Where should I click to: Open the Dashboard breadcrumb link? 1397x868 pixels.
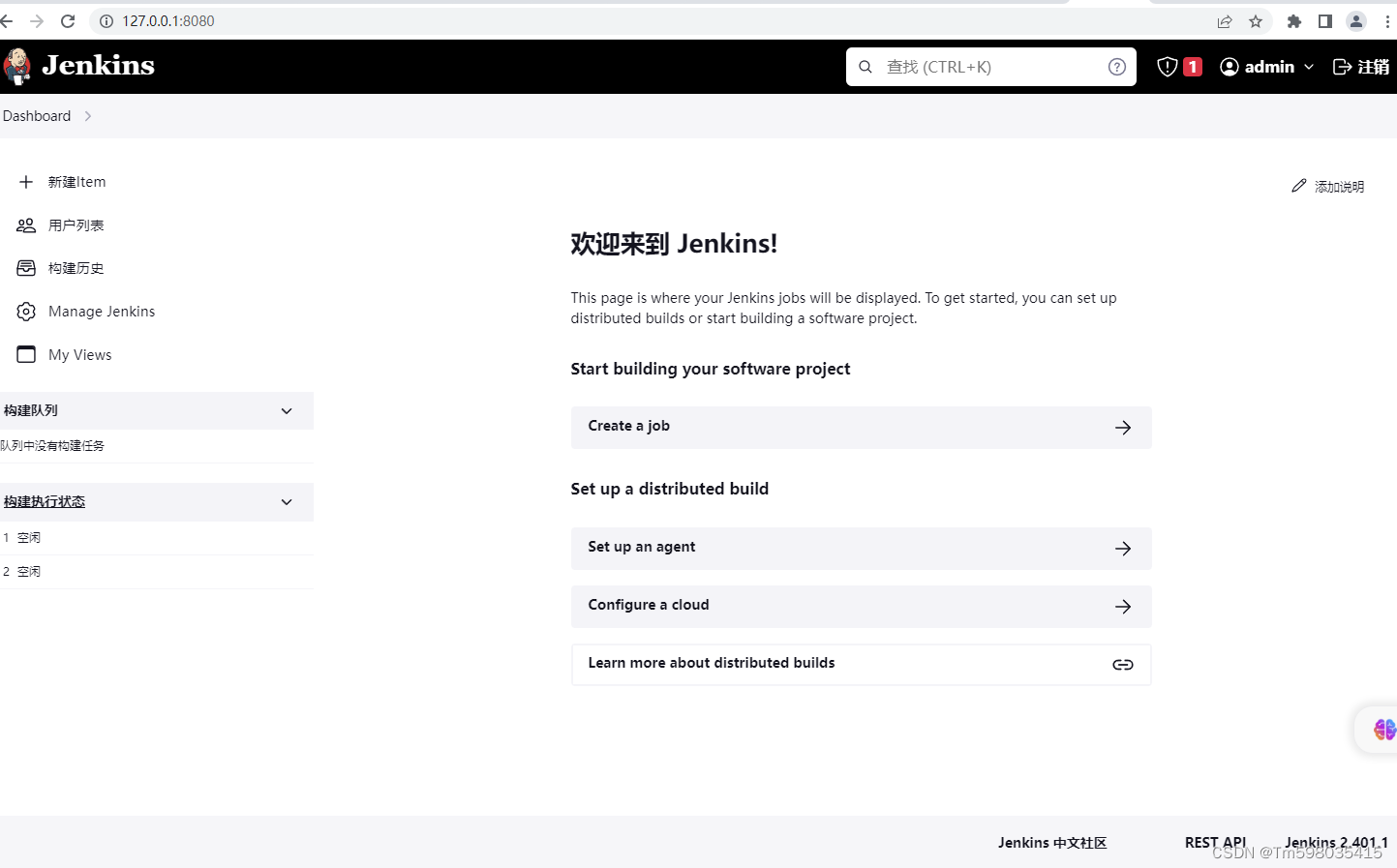pos(37,116)
